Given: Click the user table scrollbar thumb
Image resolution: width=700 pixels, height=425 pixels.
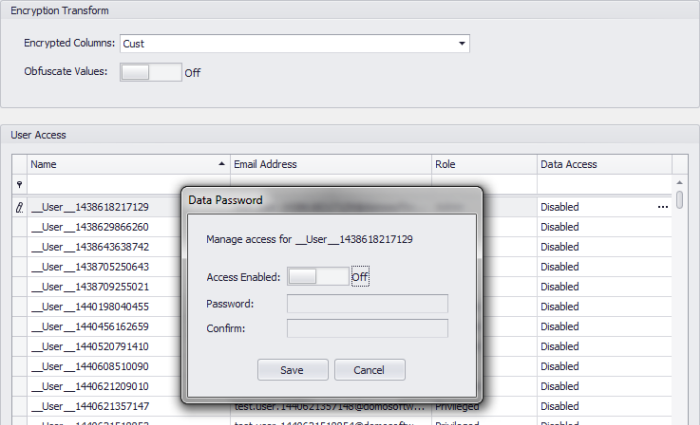Looking at the screenshot, I should [679, 200].
